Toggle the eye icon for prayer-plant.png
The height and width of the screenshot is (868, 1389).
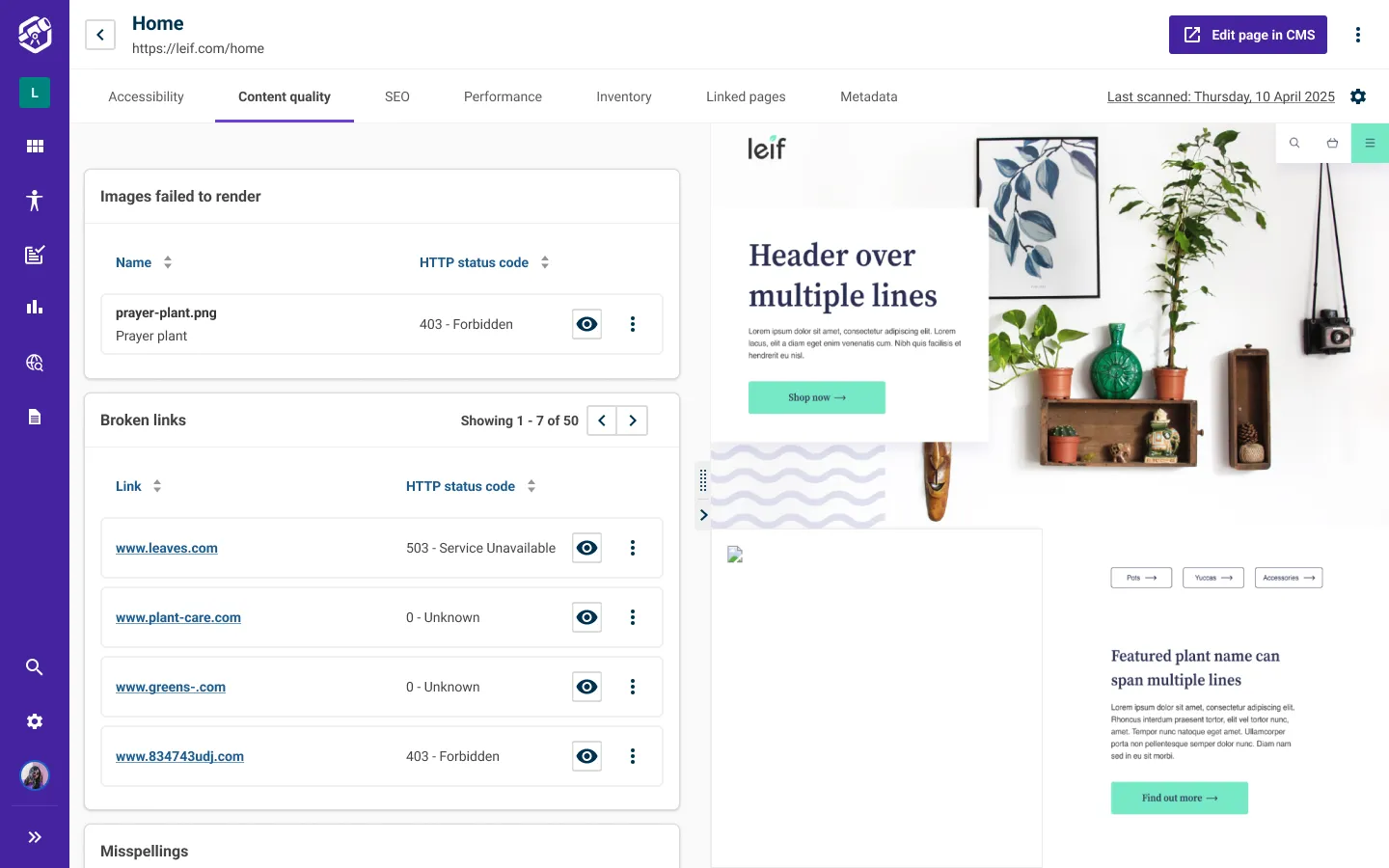586,324
